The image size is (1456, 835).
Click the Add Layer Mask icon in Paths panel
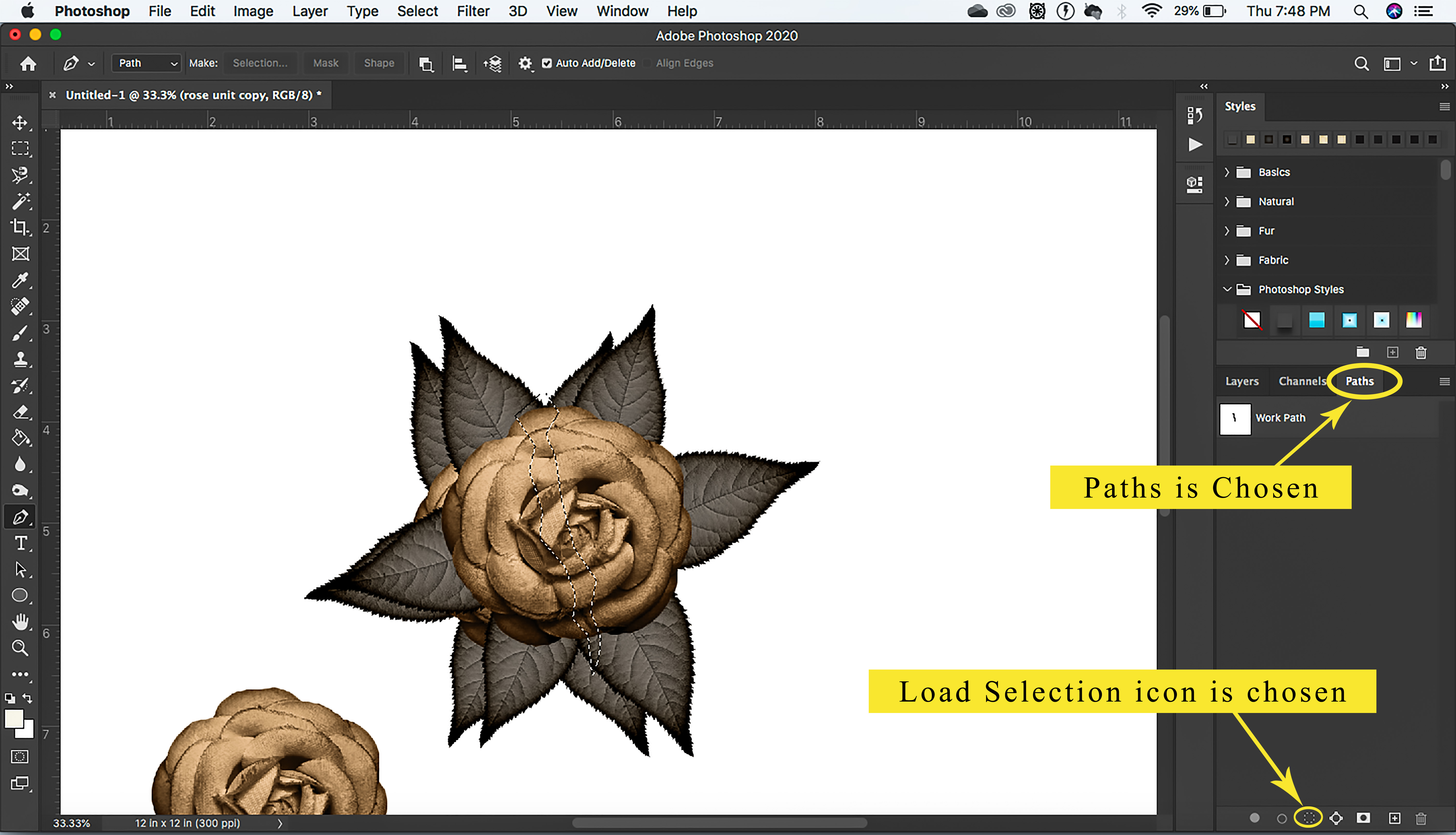[x=1364, y=818]
